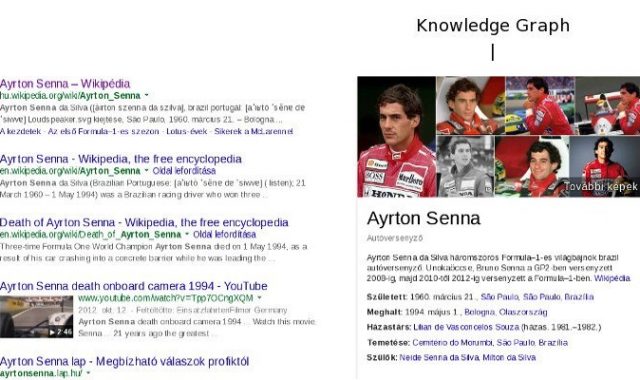
Task: Open the top-right photo of Senna by the McLaren car
Action: pyautogui.click(x=608, y=106)
